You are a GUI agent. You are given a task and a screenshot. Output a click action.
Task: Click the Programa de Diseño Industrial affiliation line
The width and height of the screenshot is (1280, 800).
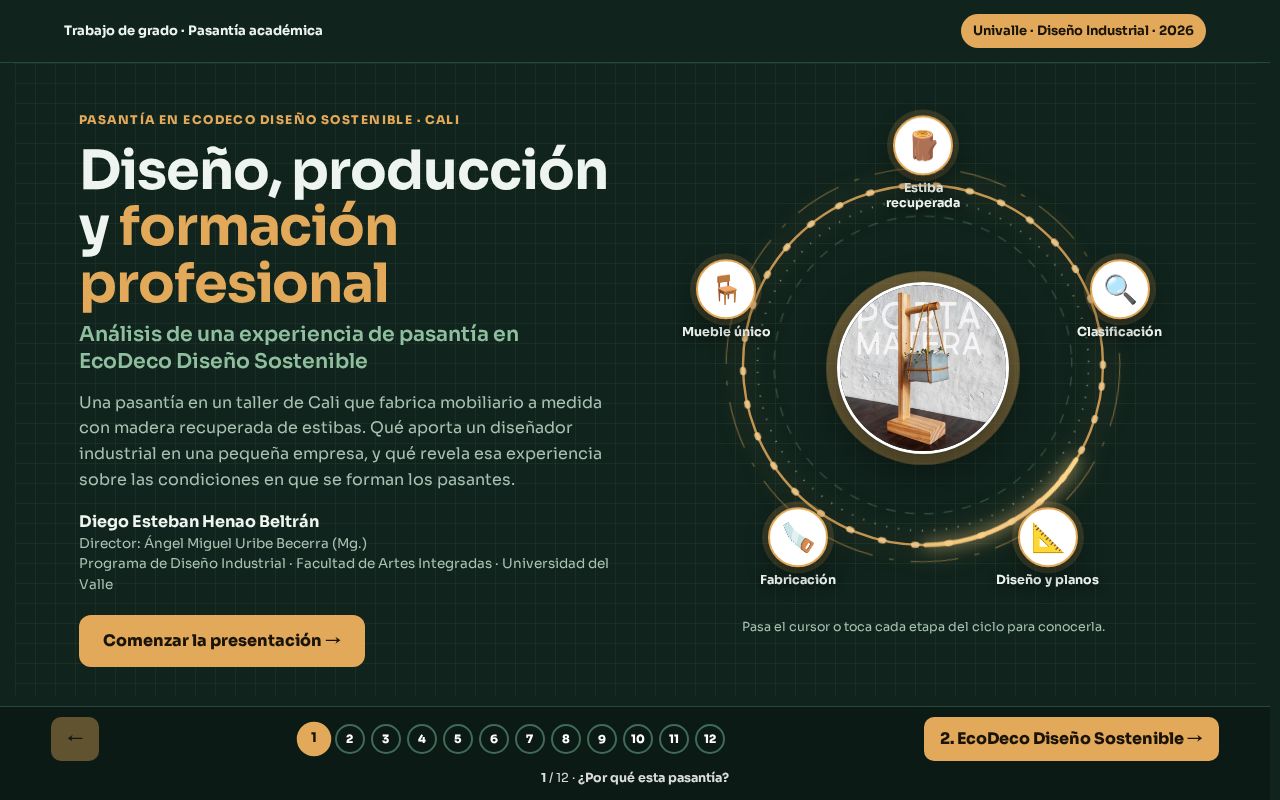[344, 574]
